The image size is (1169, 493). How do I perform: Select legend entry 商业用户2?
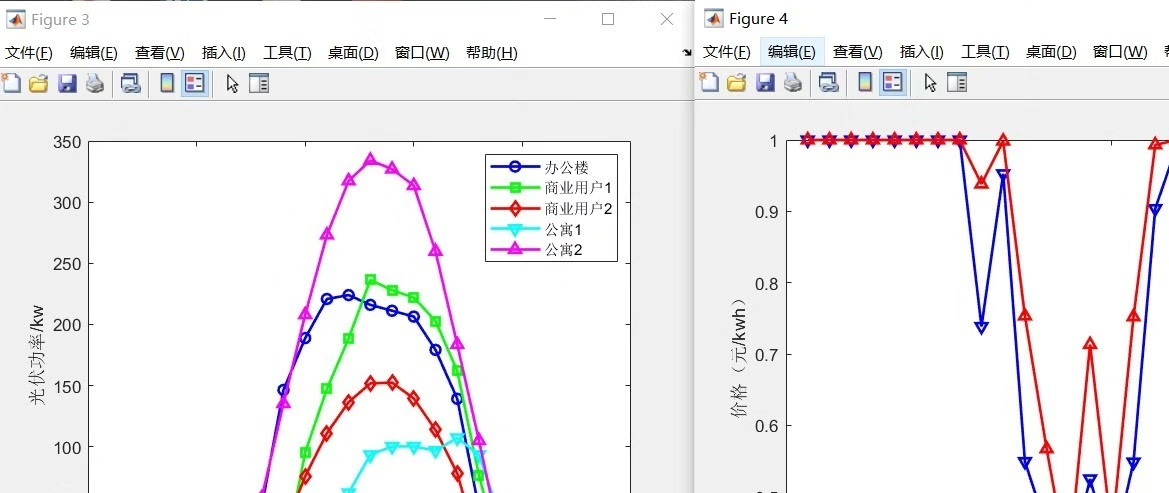[x=579, y=209]
